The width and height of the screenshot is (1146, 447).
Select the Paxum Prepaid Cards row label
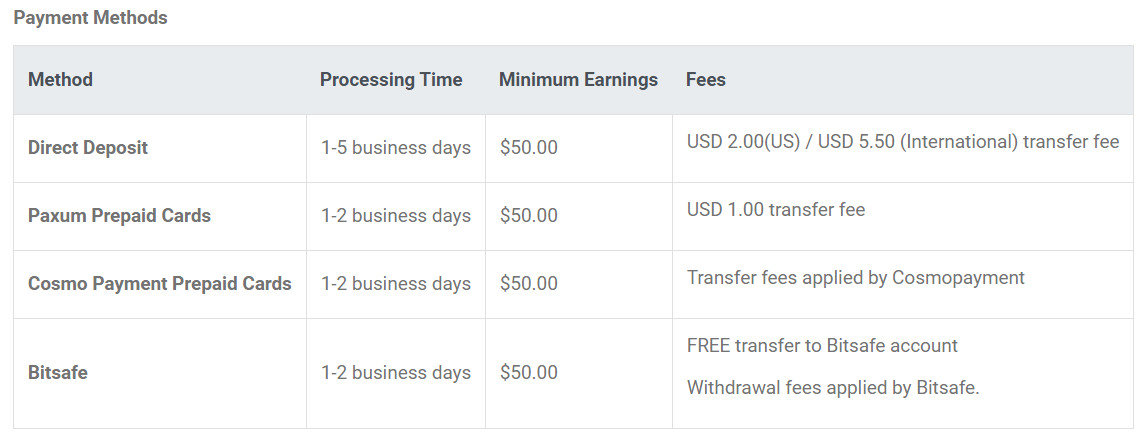[x=119, y=215]
